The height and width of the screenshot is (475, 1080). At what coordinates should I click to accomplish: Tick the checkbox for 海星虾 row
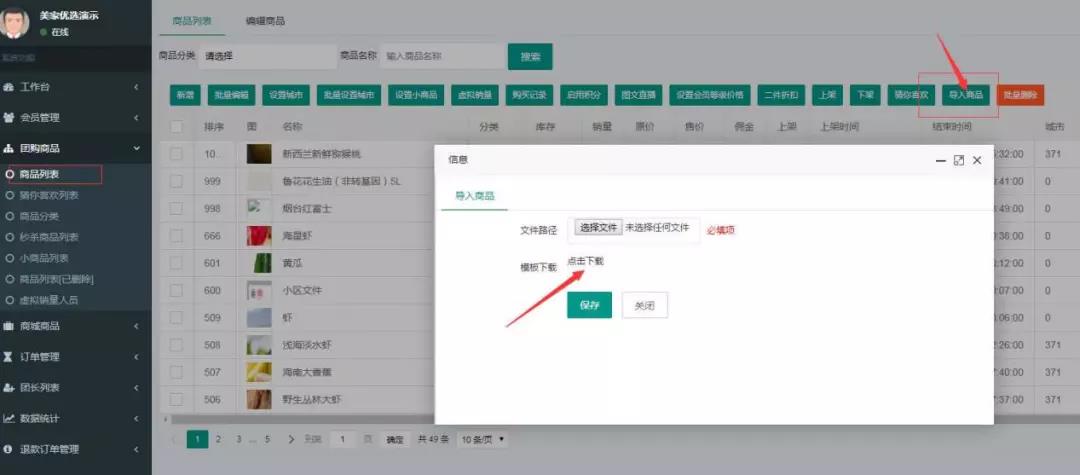[x=177, y=236]
